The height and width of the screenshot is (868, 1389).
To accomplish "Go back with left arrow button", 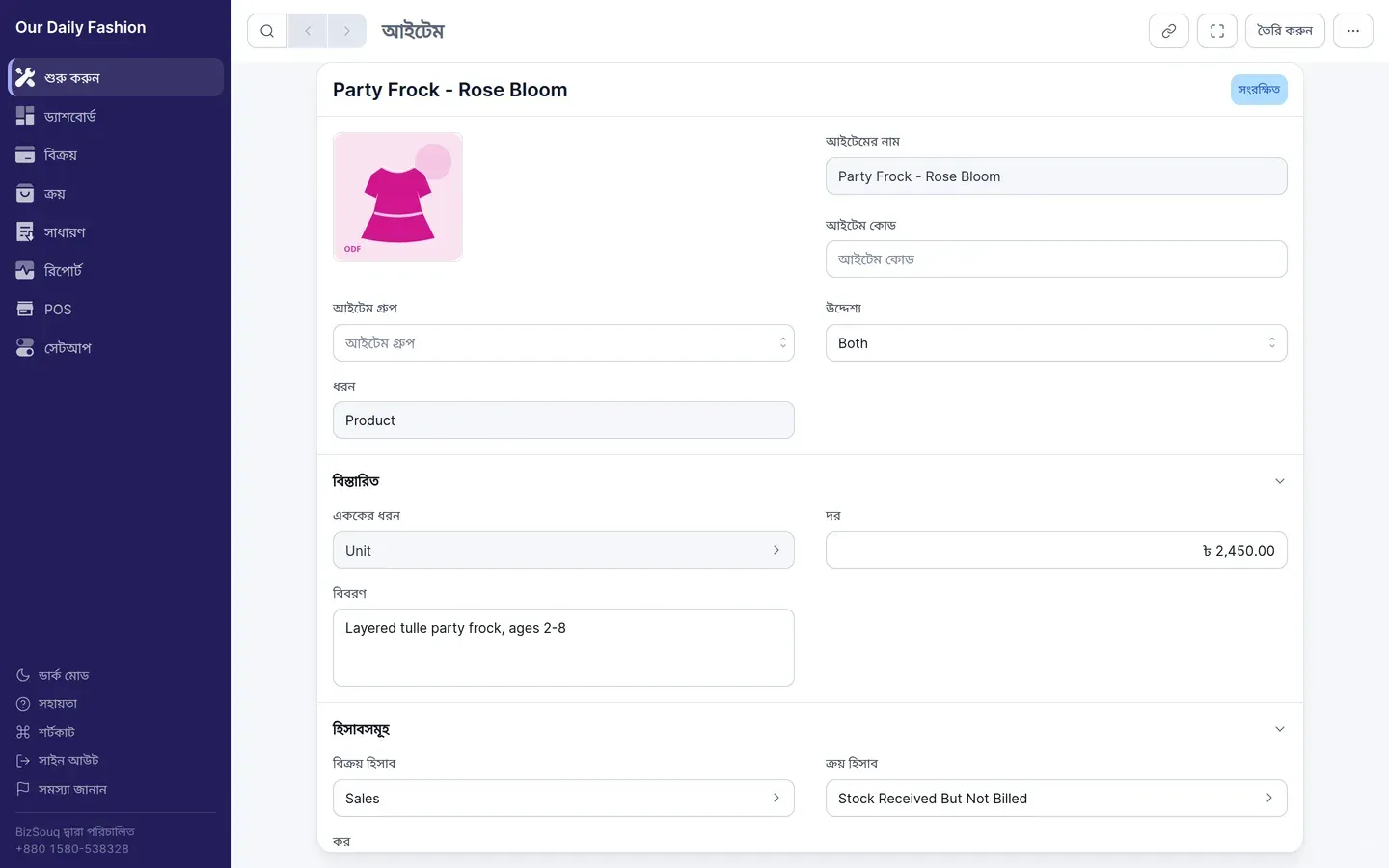I will [x=308, y=31].
